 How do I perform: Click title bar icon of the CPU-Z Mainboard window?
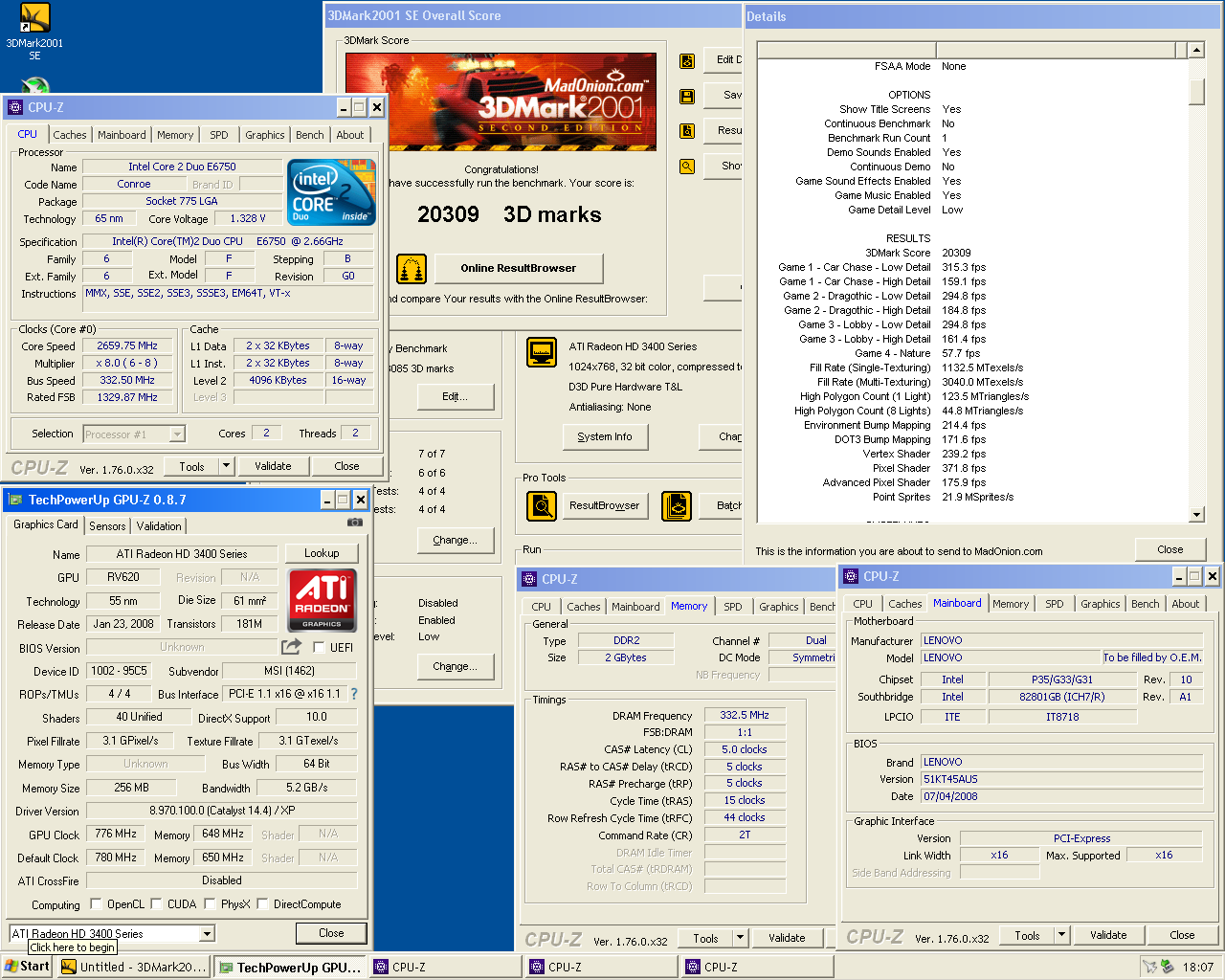850,576
